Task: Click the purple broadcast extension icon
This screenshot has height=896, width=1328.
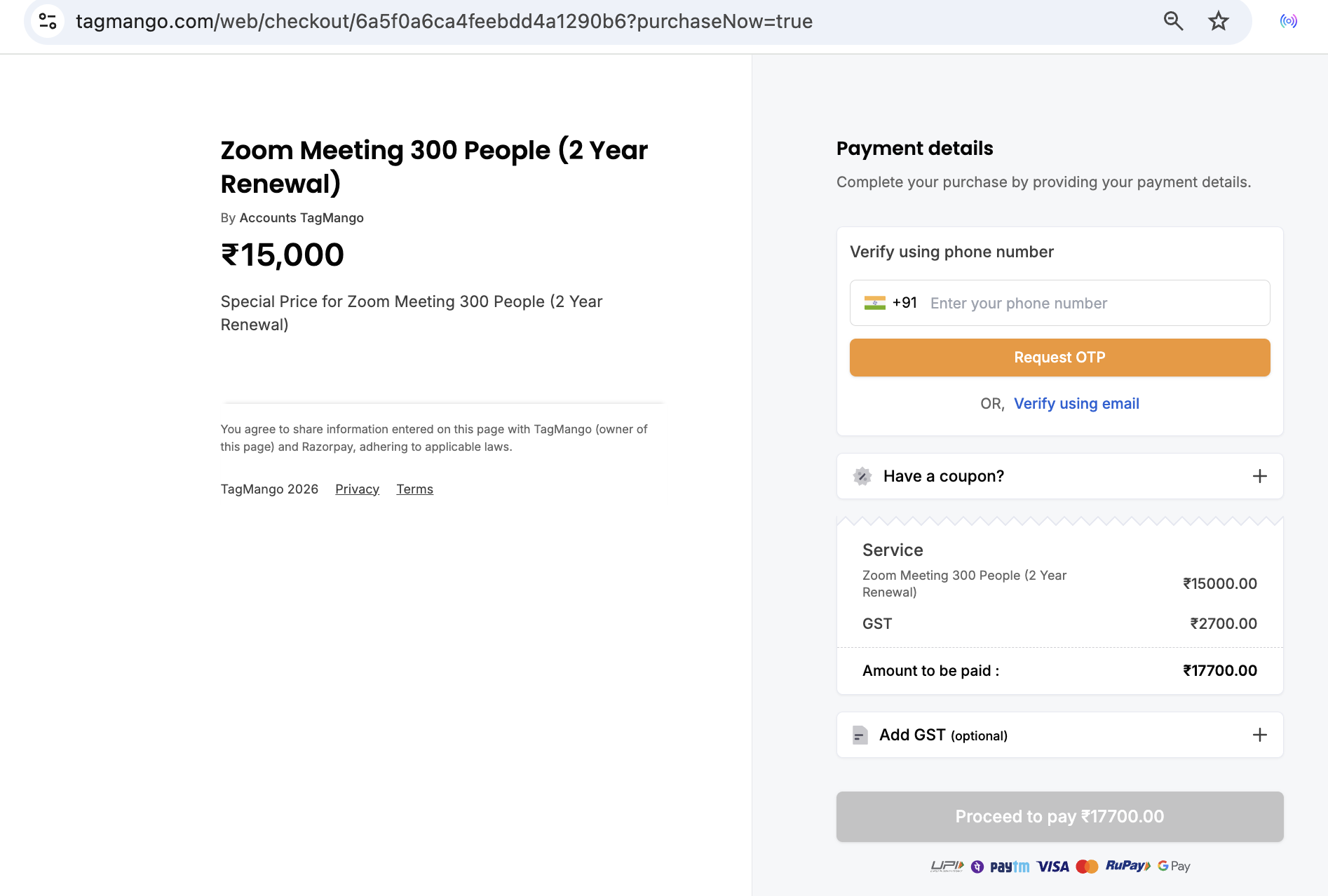Action: 1288,21
